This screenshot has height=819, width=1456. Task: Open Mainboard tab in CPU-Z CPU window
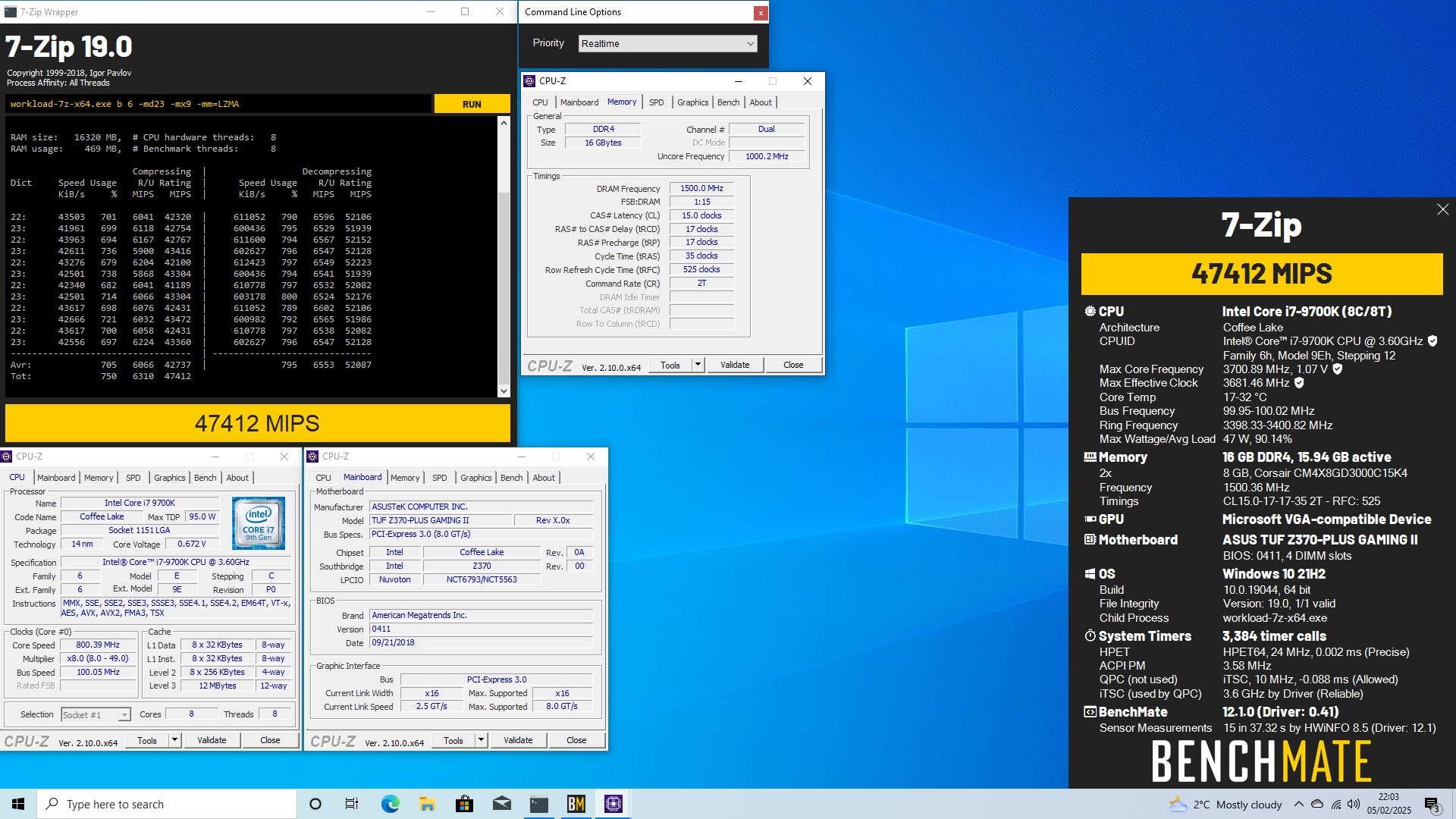[x=56, y=478]
